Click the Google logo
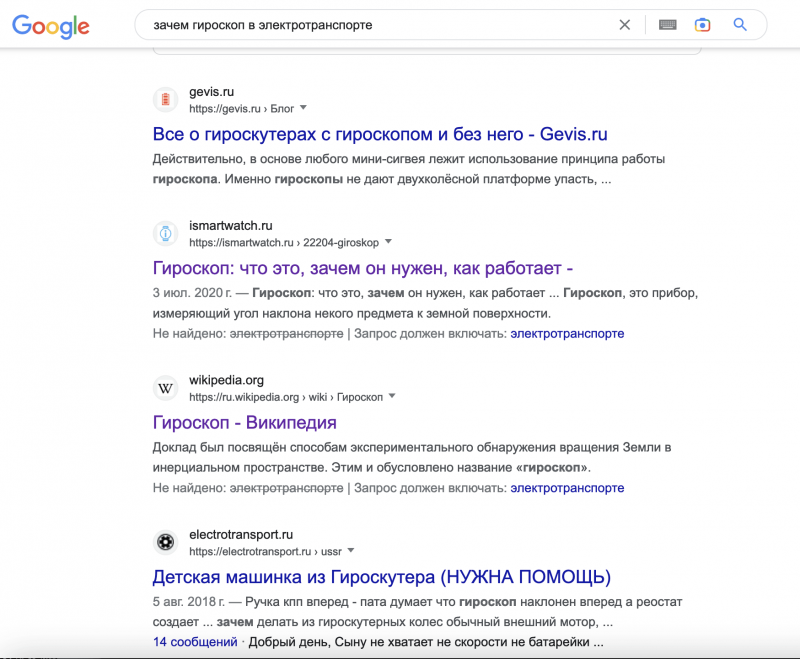 point(51,26)
